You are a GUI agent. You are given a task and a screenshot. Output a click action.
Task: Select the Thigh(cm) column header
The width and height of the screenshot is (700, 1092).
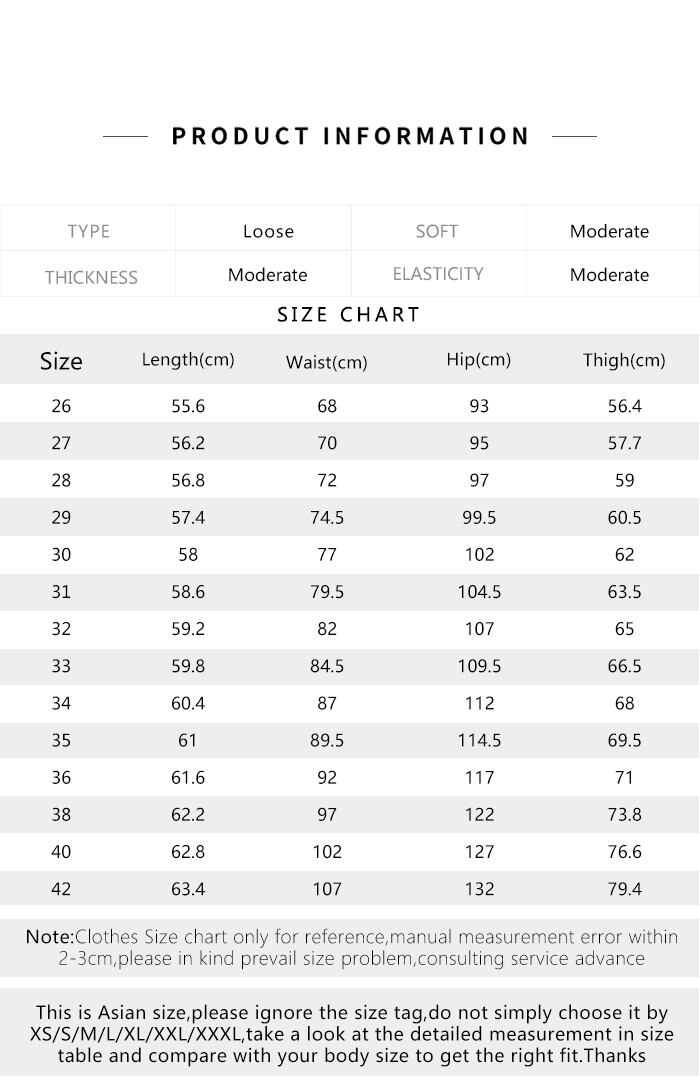point(624,360)
